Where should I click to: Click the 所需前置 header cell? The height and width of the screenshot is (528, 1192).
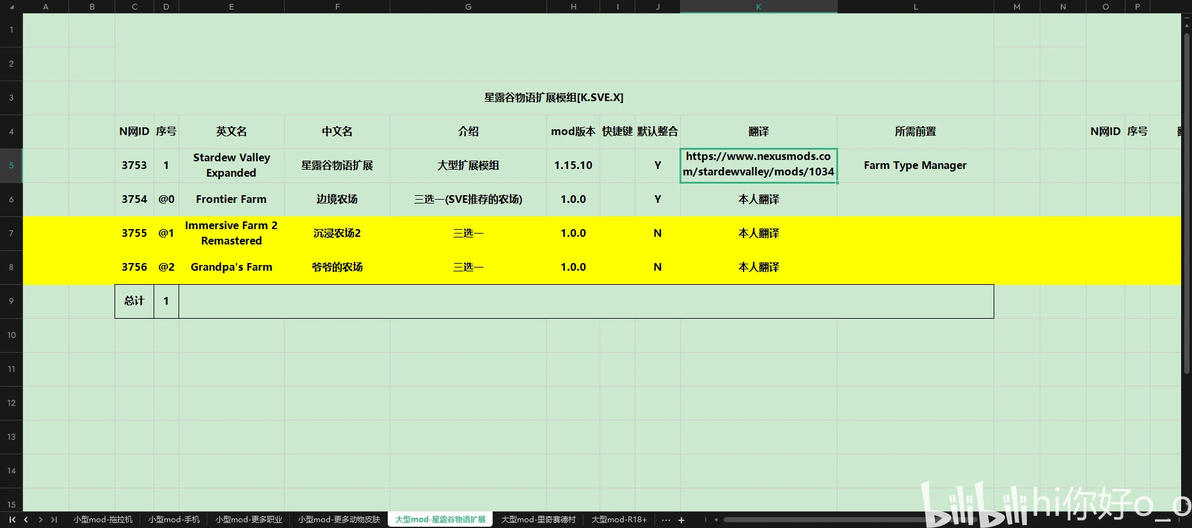click(x=915, y=131)
